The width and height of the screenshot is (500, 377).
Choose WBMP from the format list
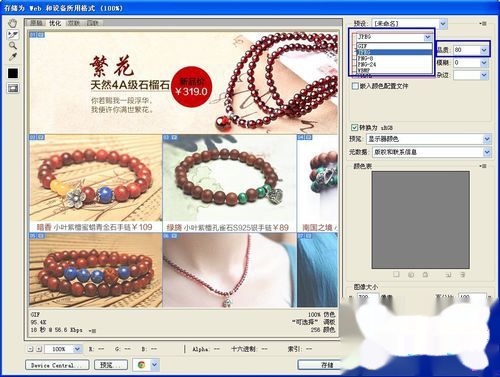point(394,70)
